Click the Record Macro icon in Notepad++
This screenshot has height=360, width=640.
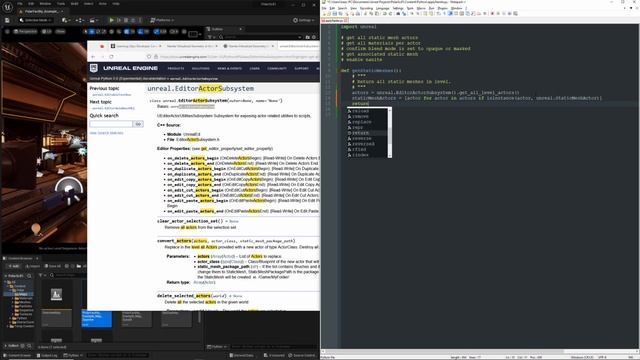point(492,13)
